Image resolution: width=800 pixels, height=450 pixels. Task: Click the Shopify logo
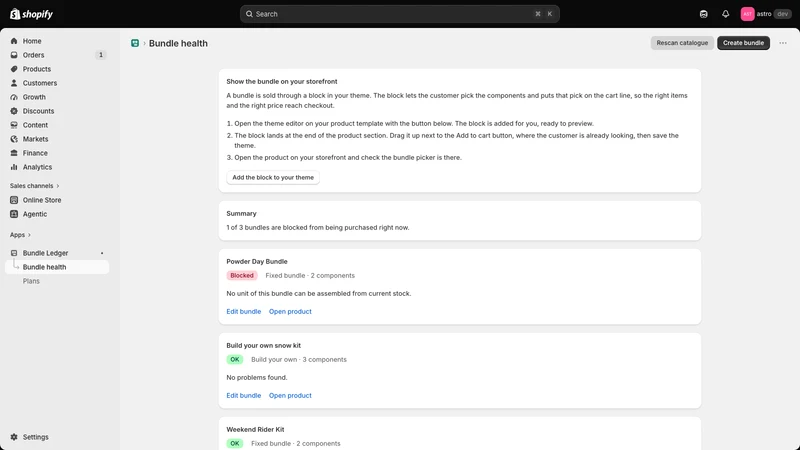point(31,14)
